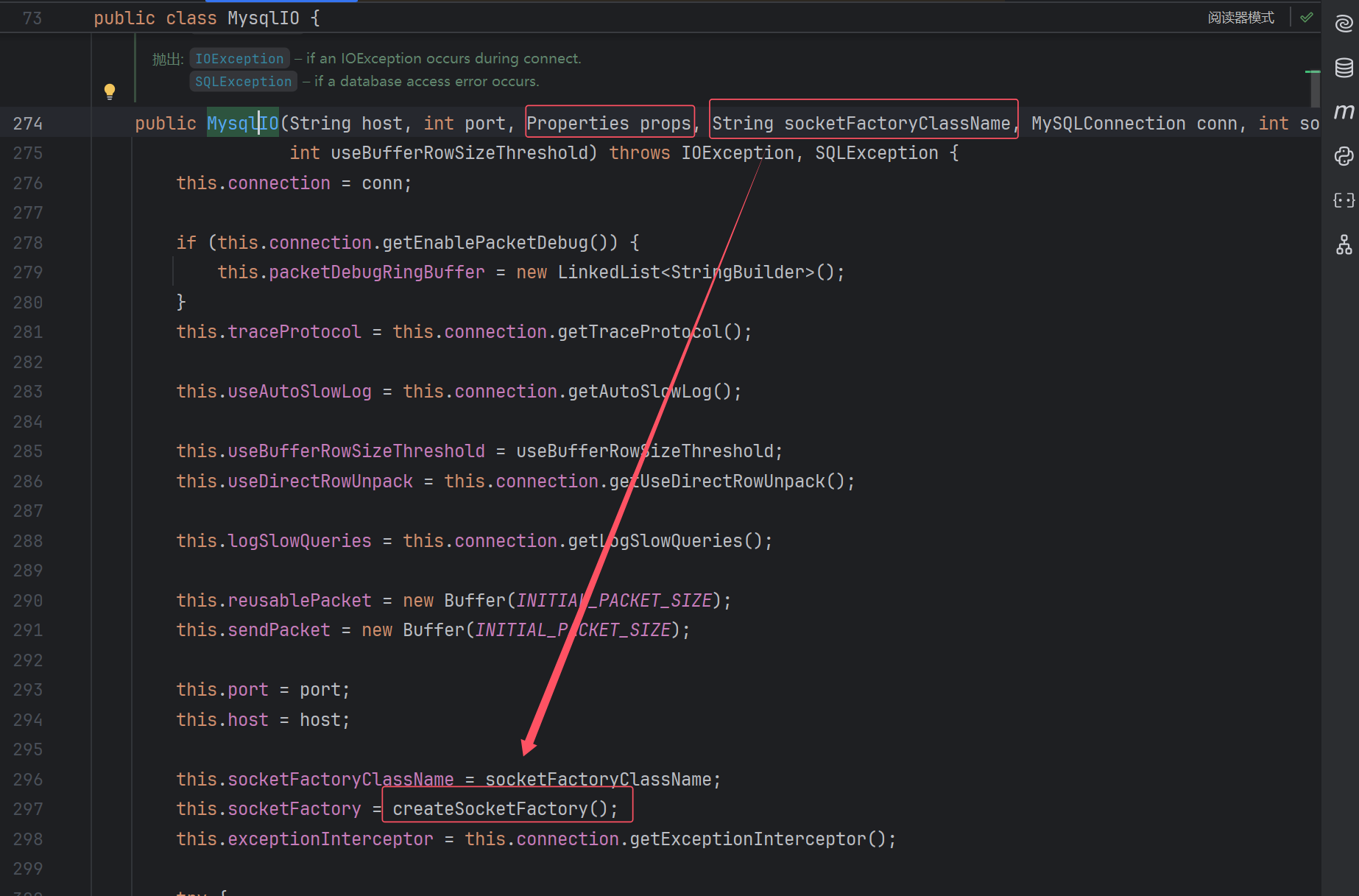This screenshot has width=1359, height=896.
Task: Click the green marker on the scrollbar stripe
Action: 1312,72
